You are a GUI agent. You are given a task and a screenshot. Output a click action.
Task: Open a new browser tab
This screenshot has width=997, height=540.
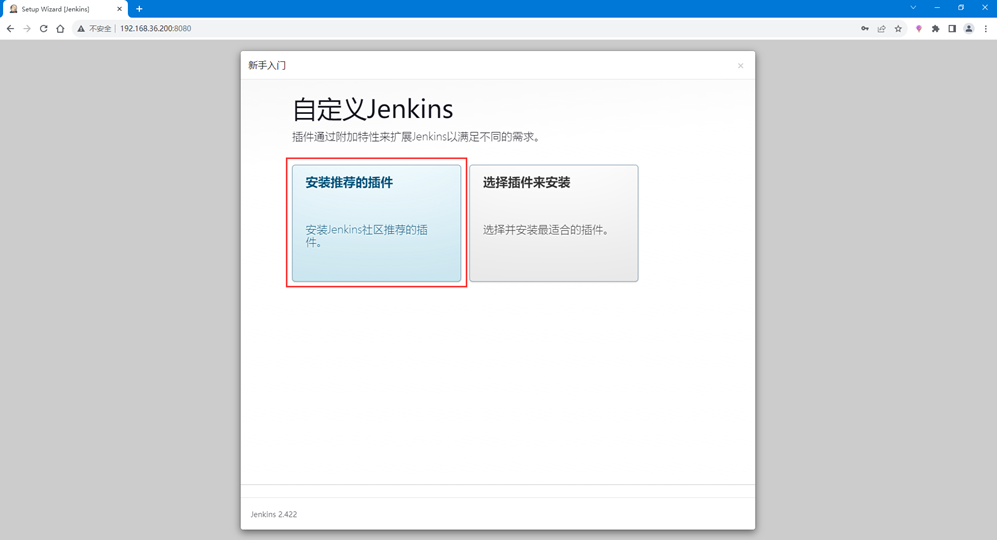(139, 9)
